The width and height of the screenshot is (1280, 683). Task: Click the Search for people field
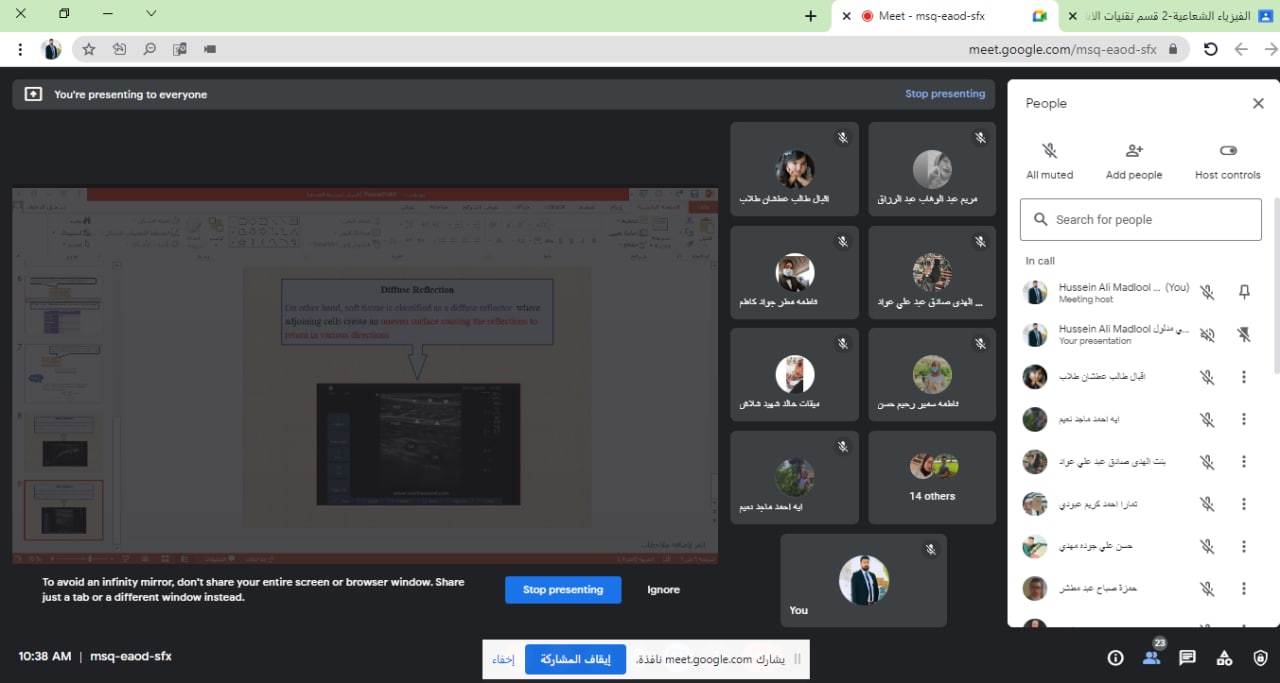click(x=1140, y=219)
